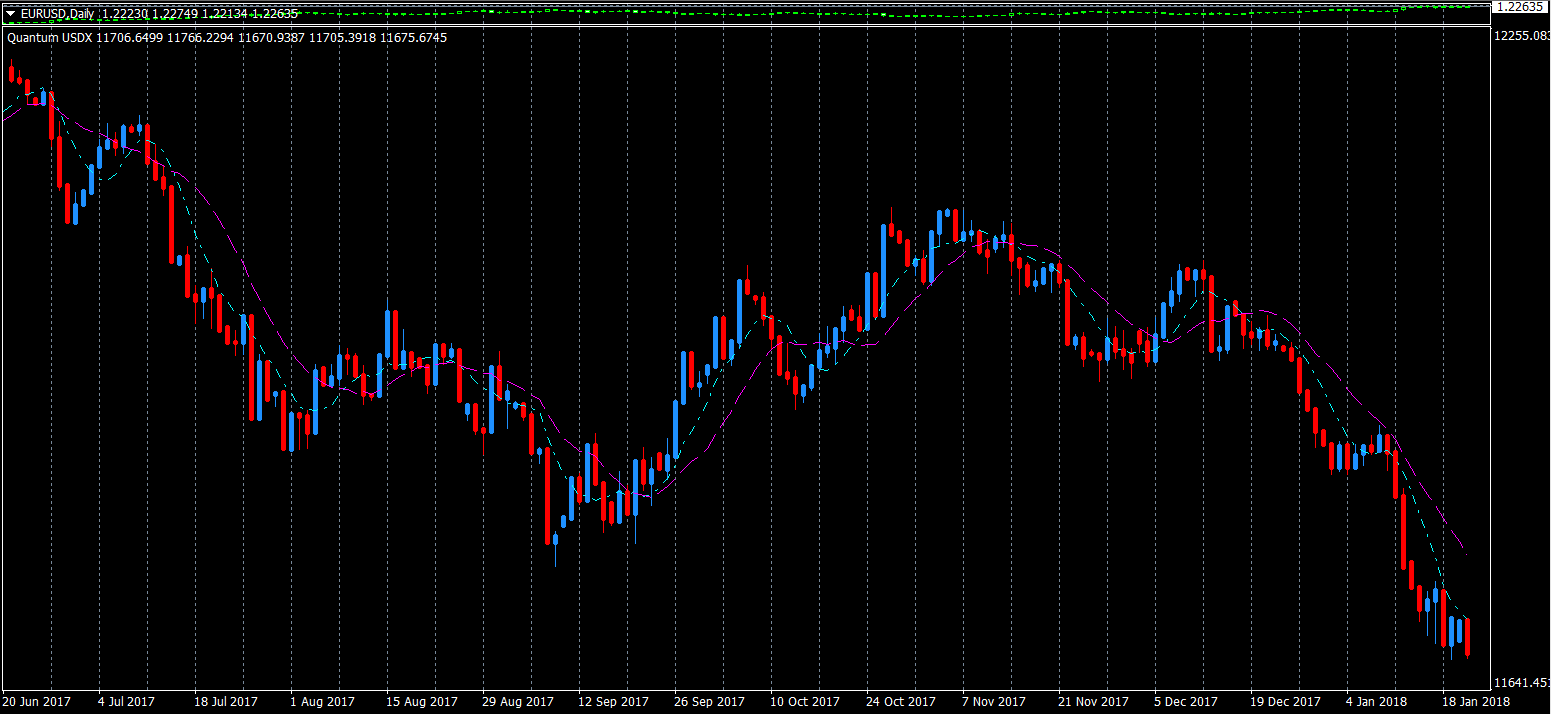Click the 1 Aug 2017 date label
Viewport: 1552px width, 714px height.
click(322, 702)
